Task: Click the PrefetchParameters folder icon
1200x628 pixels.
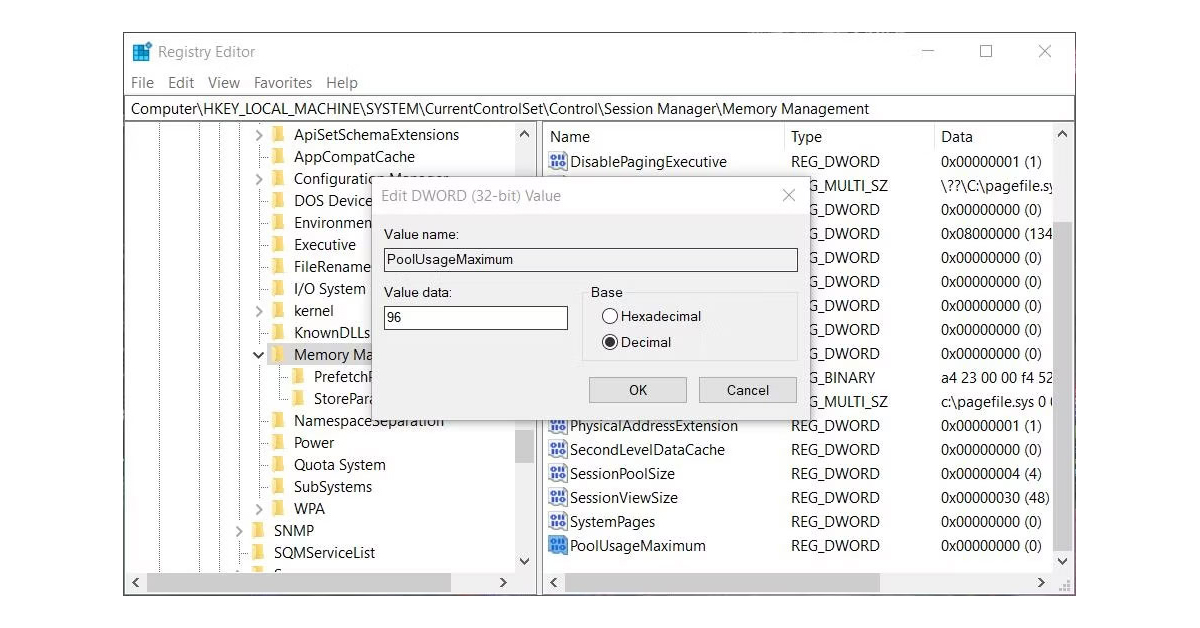Action: tap(300, 376)
